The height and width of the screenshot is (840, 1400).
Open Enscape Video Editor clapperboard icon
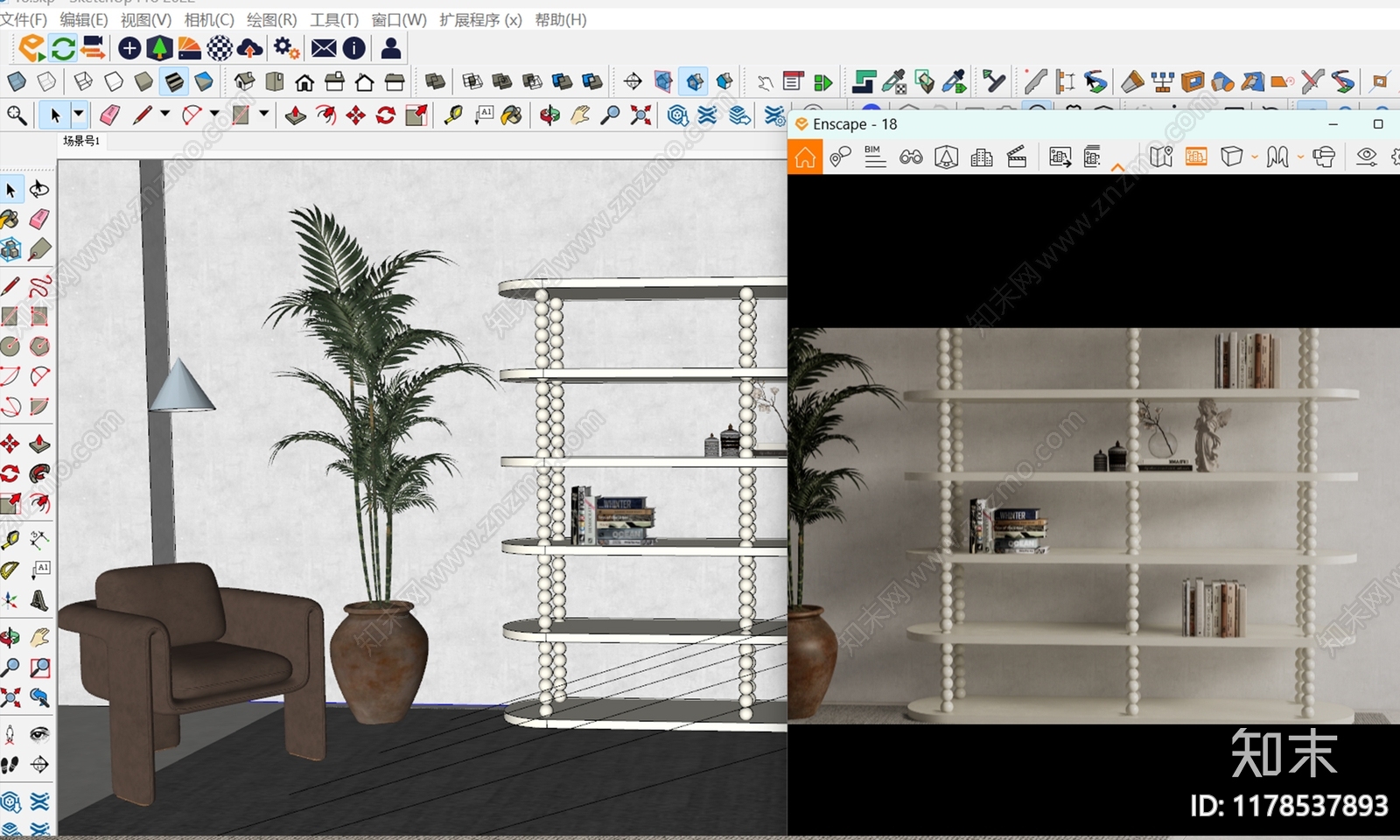pyautogui.click(x=1017, y=157)
